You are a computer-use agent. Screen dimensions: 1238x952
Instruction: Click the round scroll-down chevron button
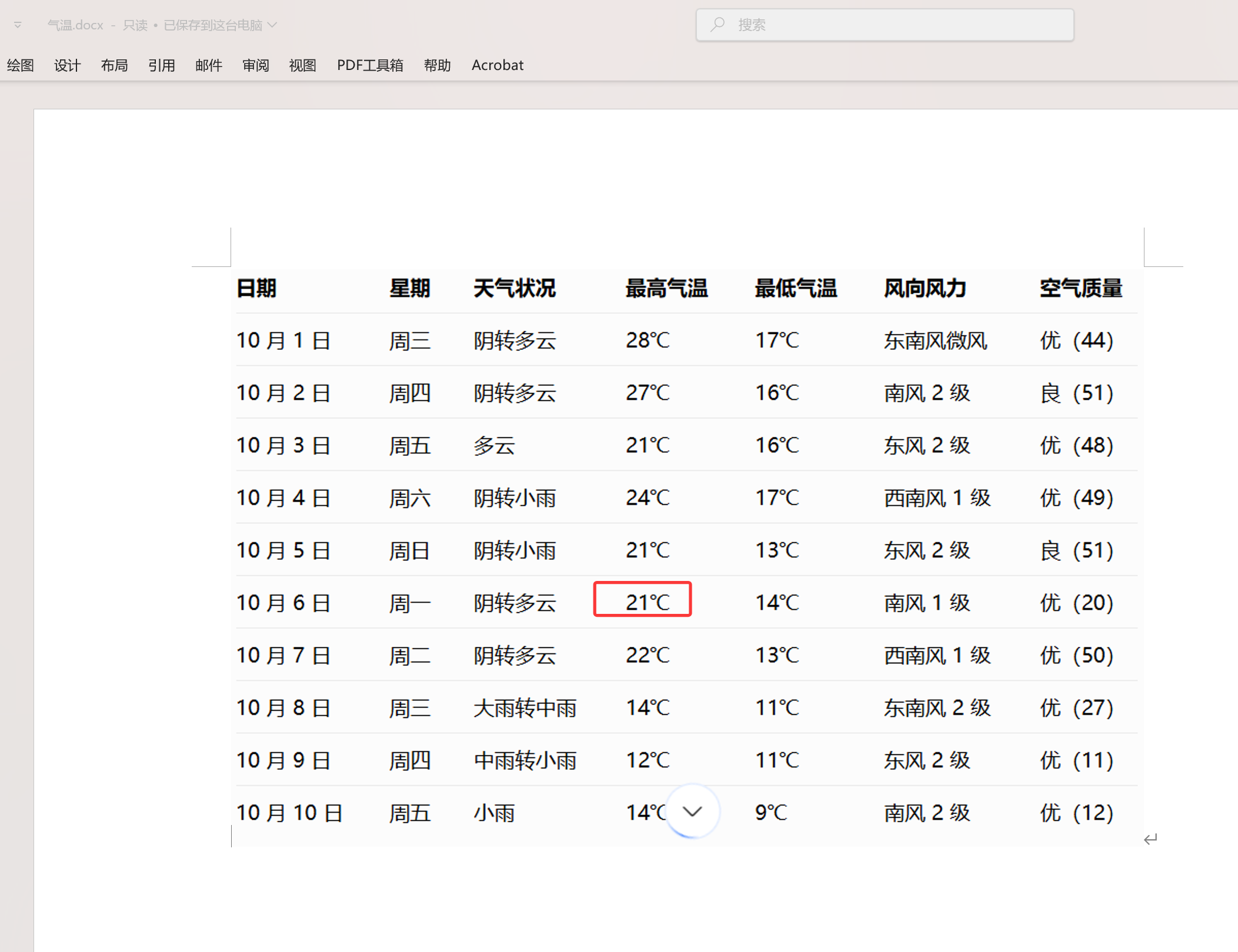coord(692,811)
